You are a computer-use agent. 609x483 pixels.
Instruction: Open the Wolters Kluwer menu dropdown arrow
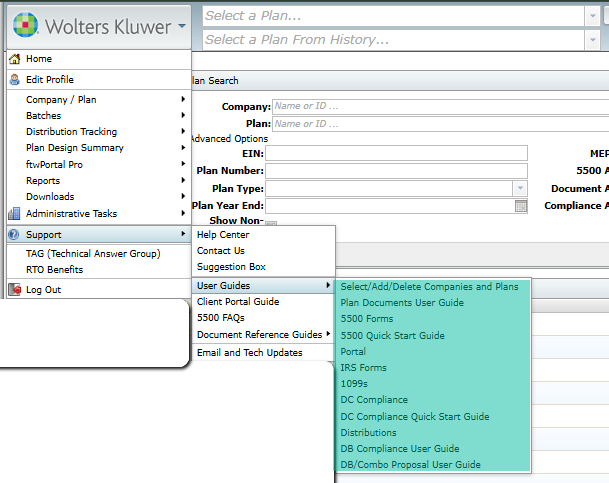pyautogui.click(x=182, y=26)
